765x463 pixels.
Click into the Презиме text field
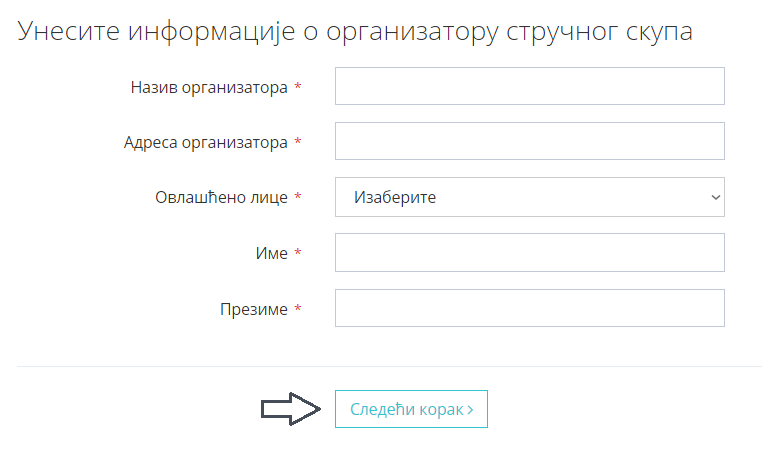(x=529, y=308)
